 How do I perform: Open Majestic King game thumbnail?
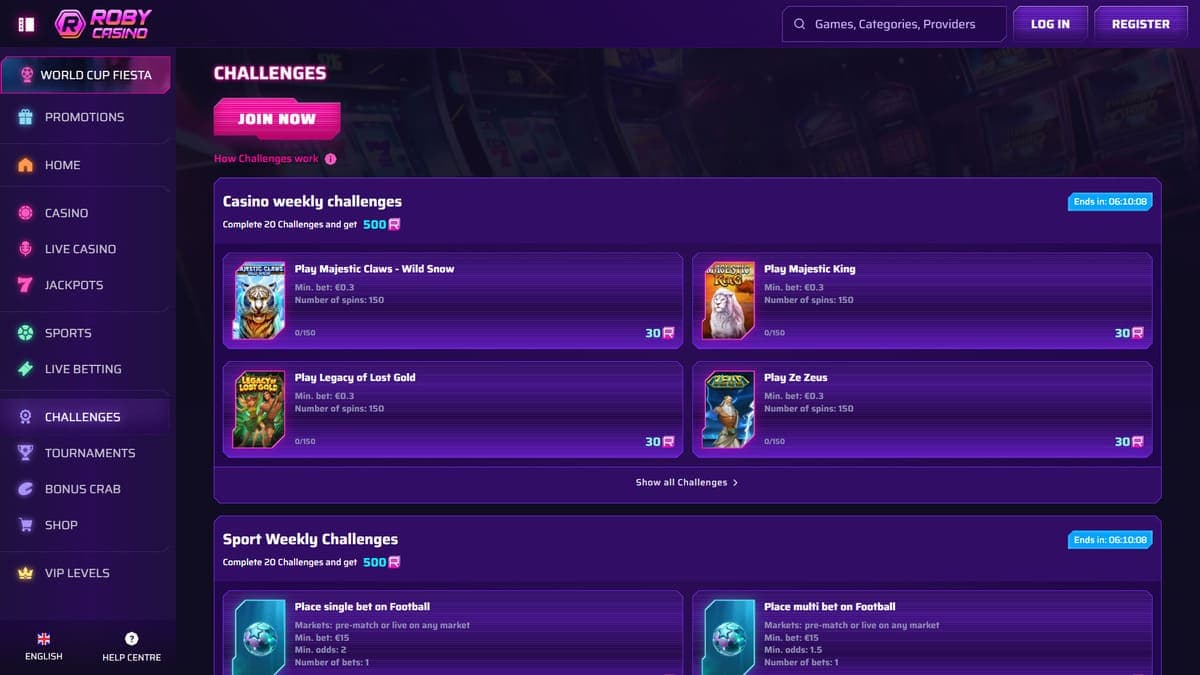coord(729,301)
